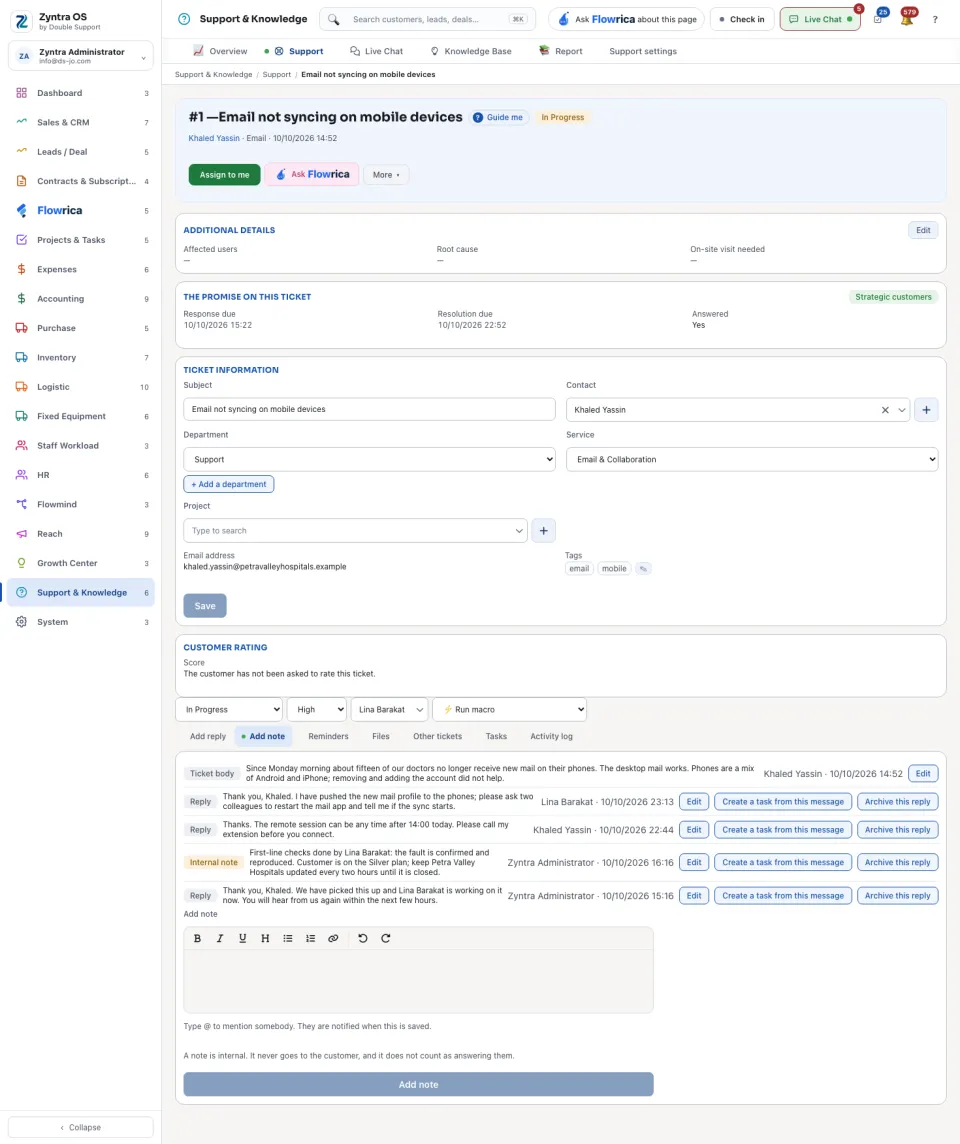The width and height of the screenshot is (960, 1144).
Task: Apply underline formatting in note editor
Action: coord(242,938)
